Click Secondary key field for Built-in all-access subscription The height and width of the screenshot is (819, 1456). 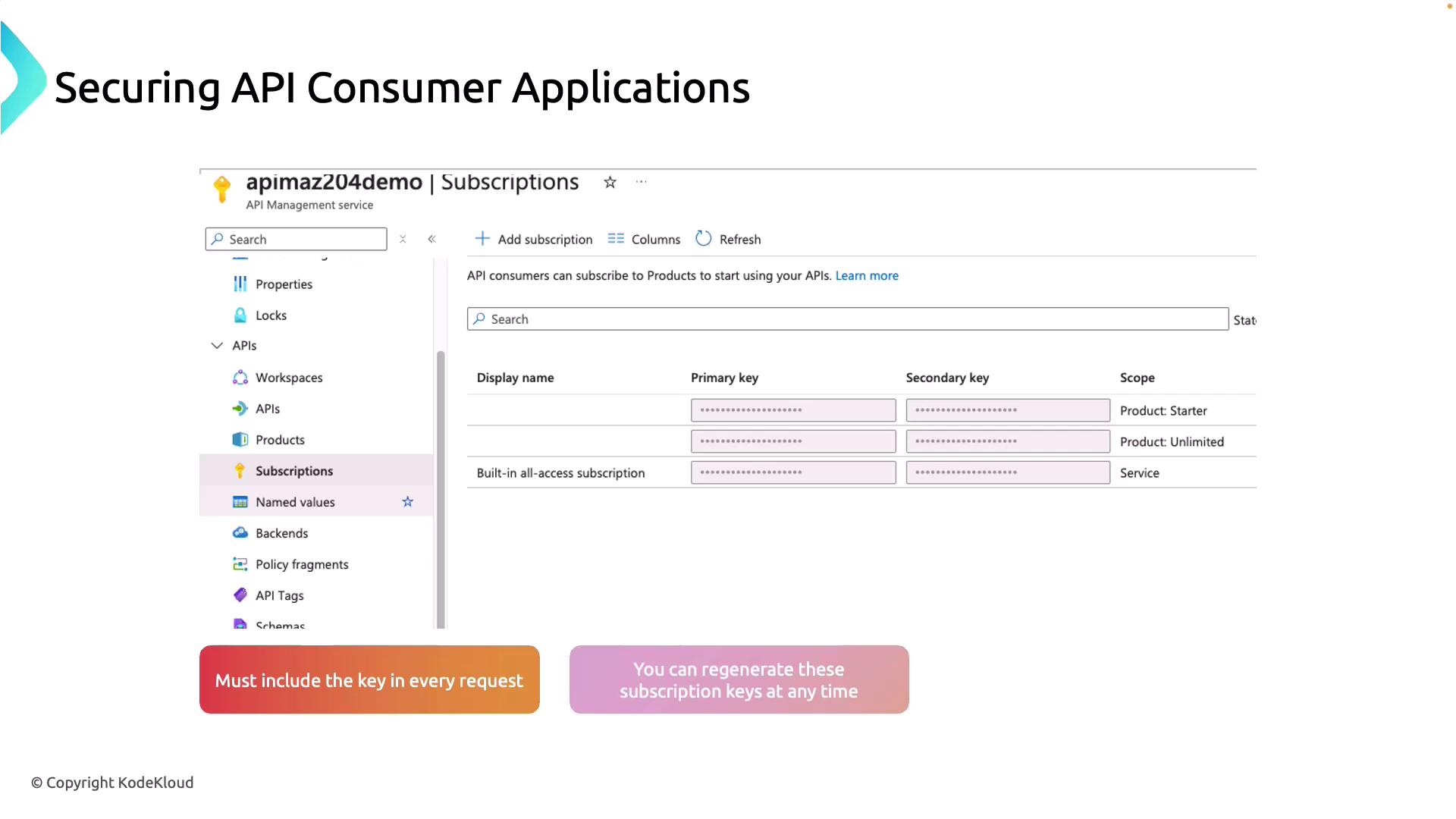tap(1007, 472)
